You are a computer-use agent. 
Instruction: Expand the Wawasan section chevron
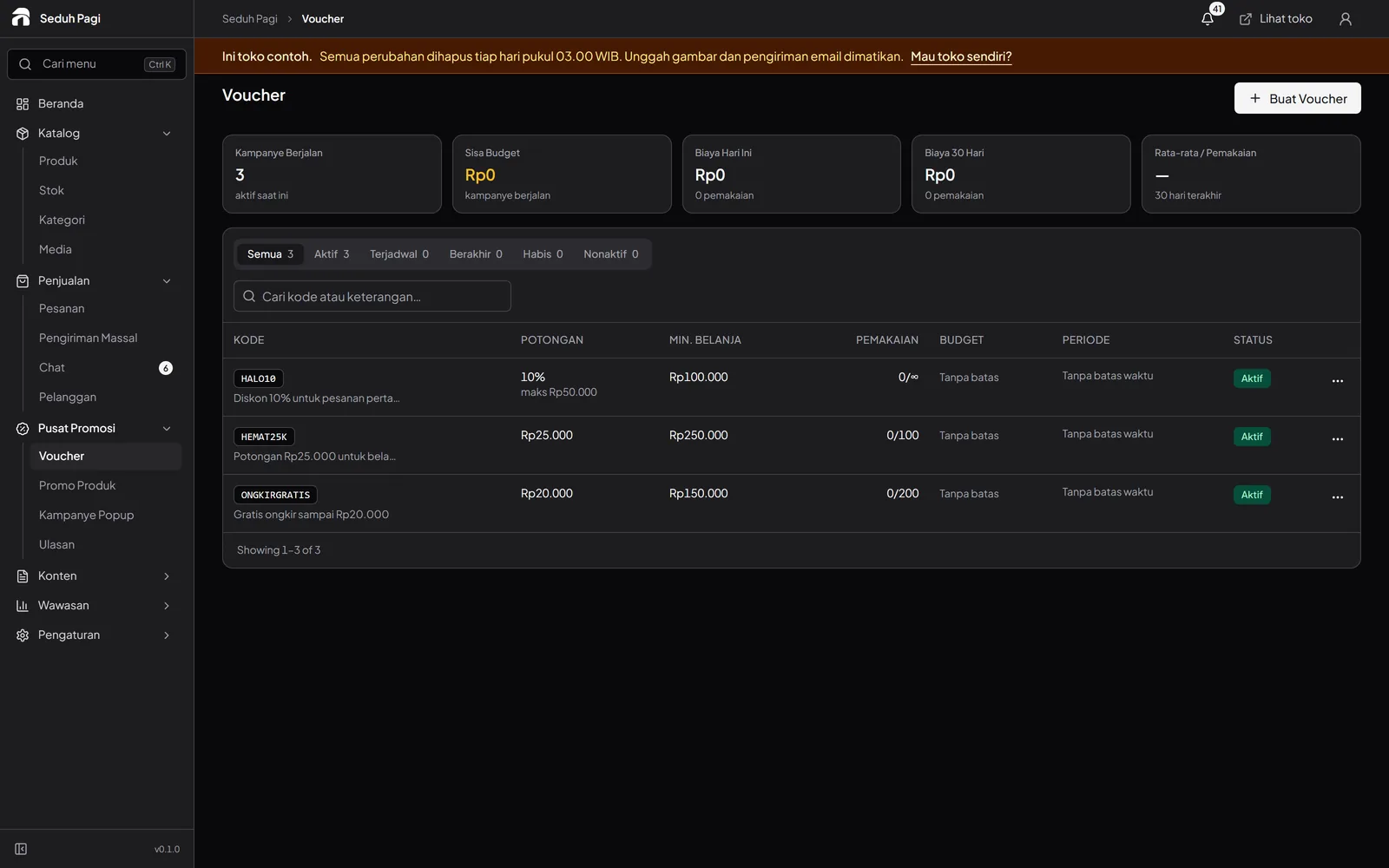click(167, 606)
